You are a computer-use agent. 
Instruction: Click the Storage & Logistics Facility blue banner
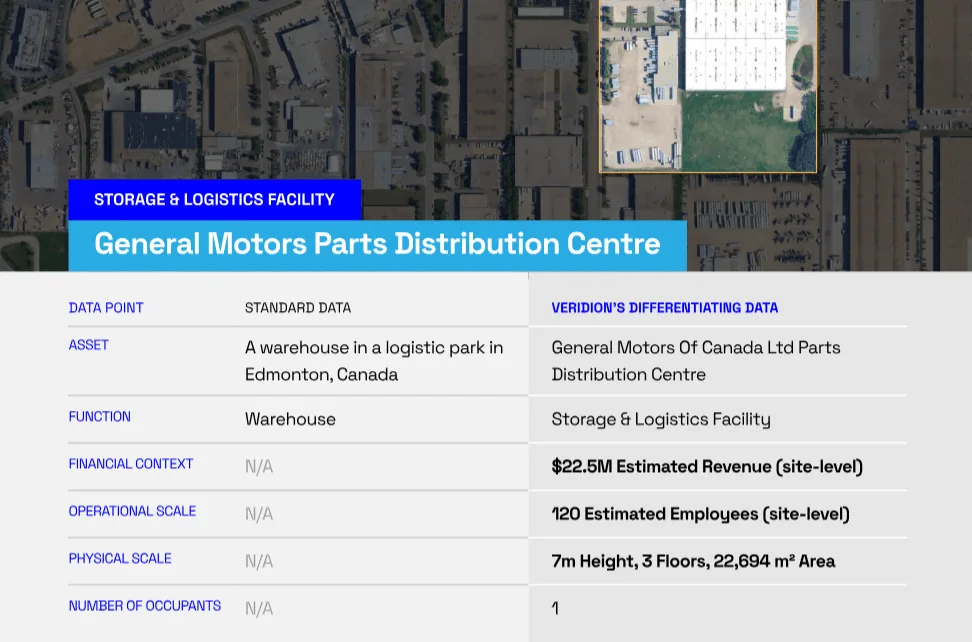(x=214, y=200)
